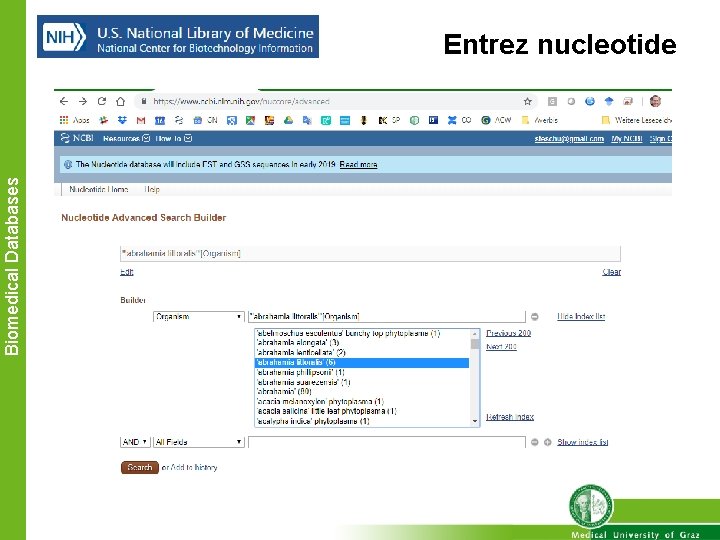Click the Show index list link
This screenshot has height=540, width=720.
pyautogui.click(x=583, y=442)
